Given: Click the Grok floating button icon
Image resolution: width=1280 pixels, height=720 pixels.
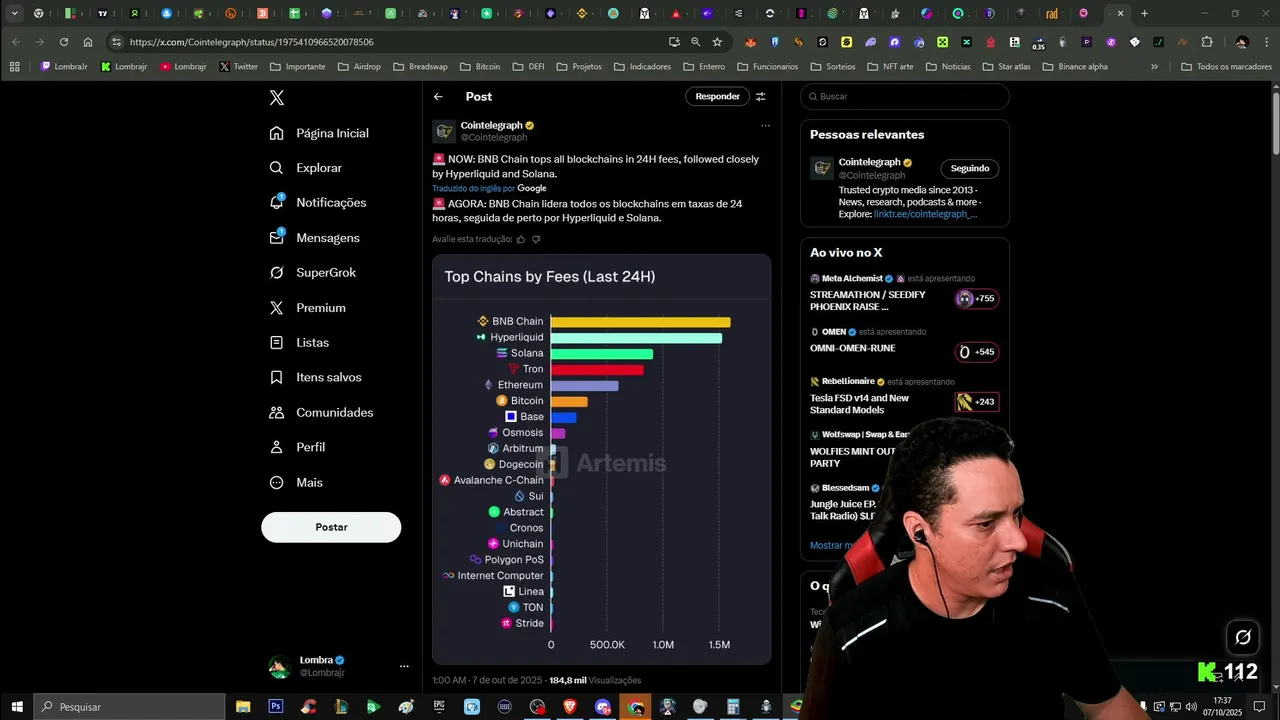Looking at the screenshot, I should [x=1243, y=637].
